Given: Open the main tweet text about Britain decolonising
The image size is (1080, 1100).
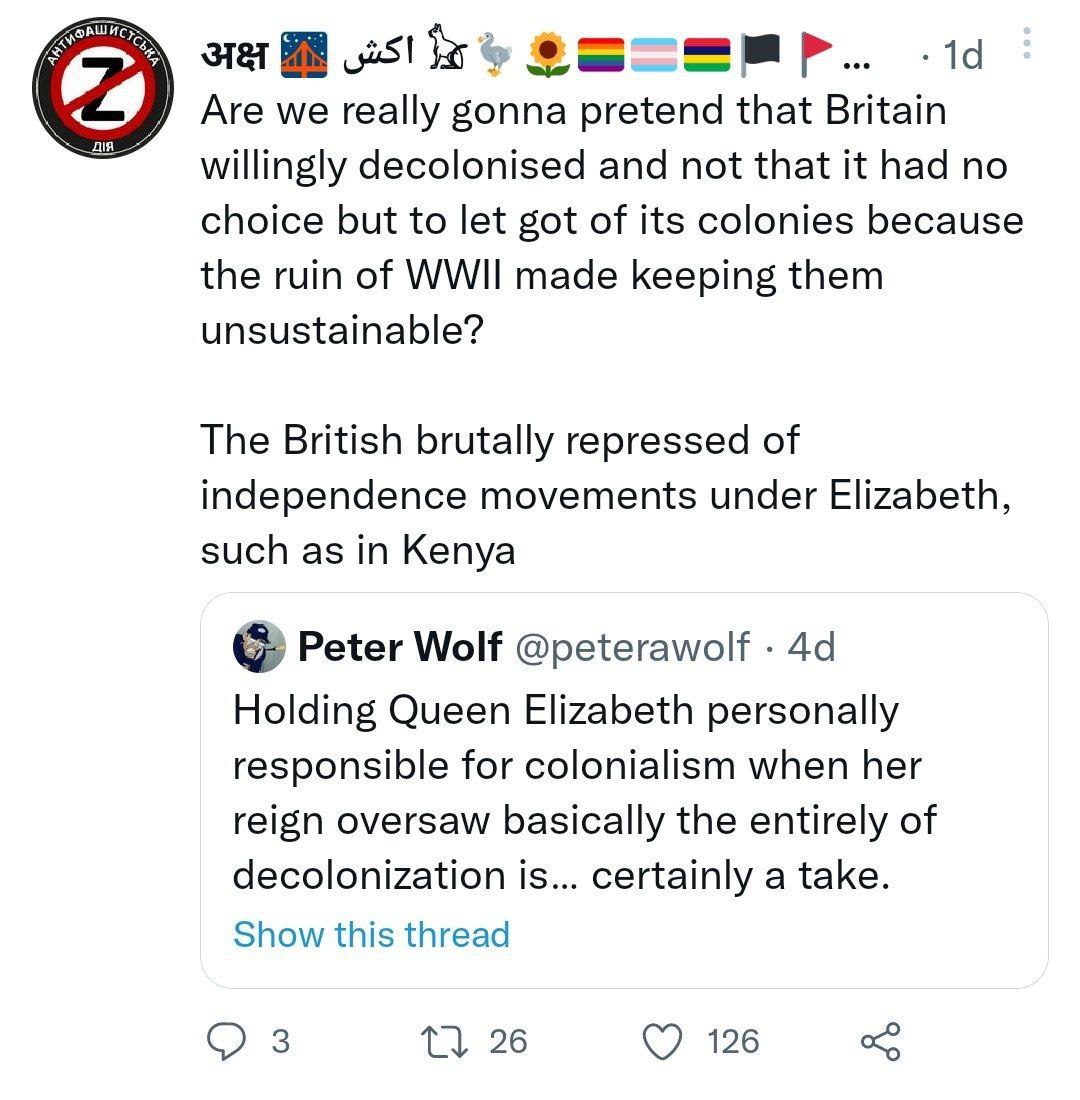Looking at the screenshot, I should coord(600,220).
